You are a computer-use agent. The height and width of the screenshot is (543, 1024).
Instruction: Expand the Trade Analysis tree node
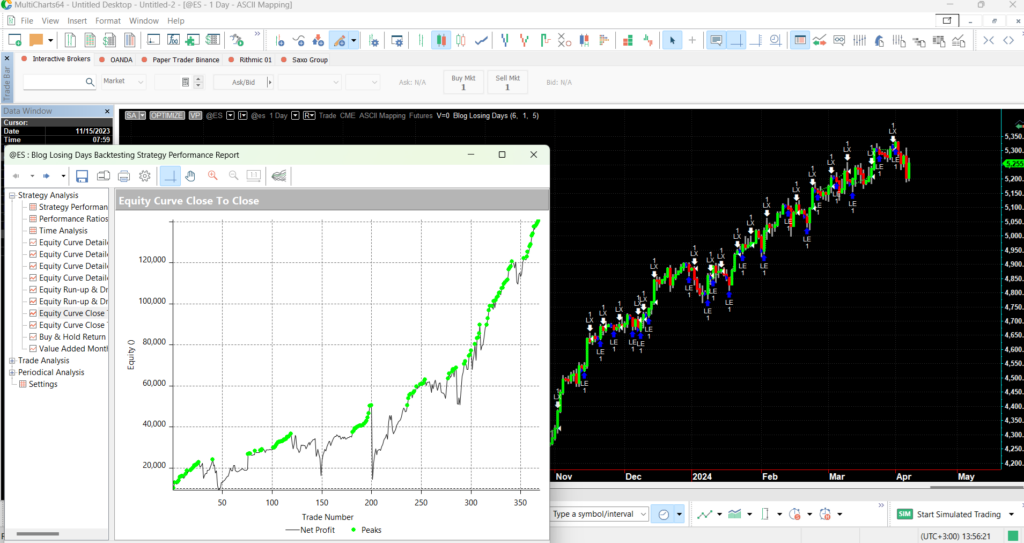(x=11, y=360)
